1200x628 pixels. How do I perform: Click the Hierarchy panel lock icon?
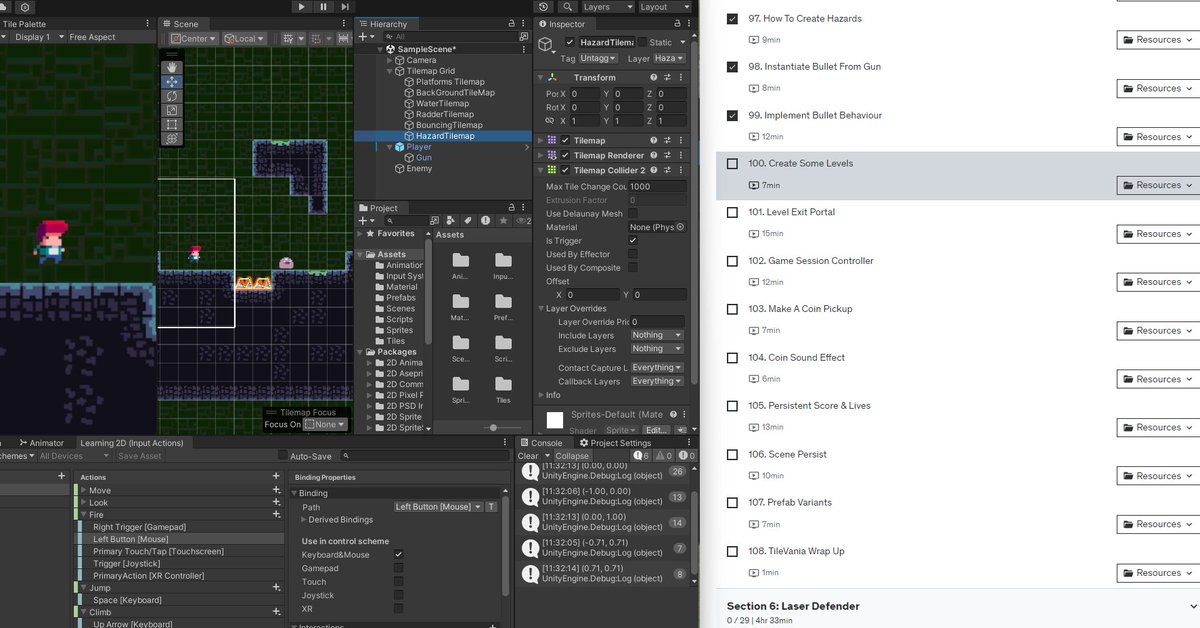point(514,24)
